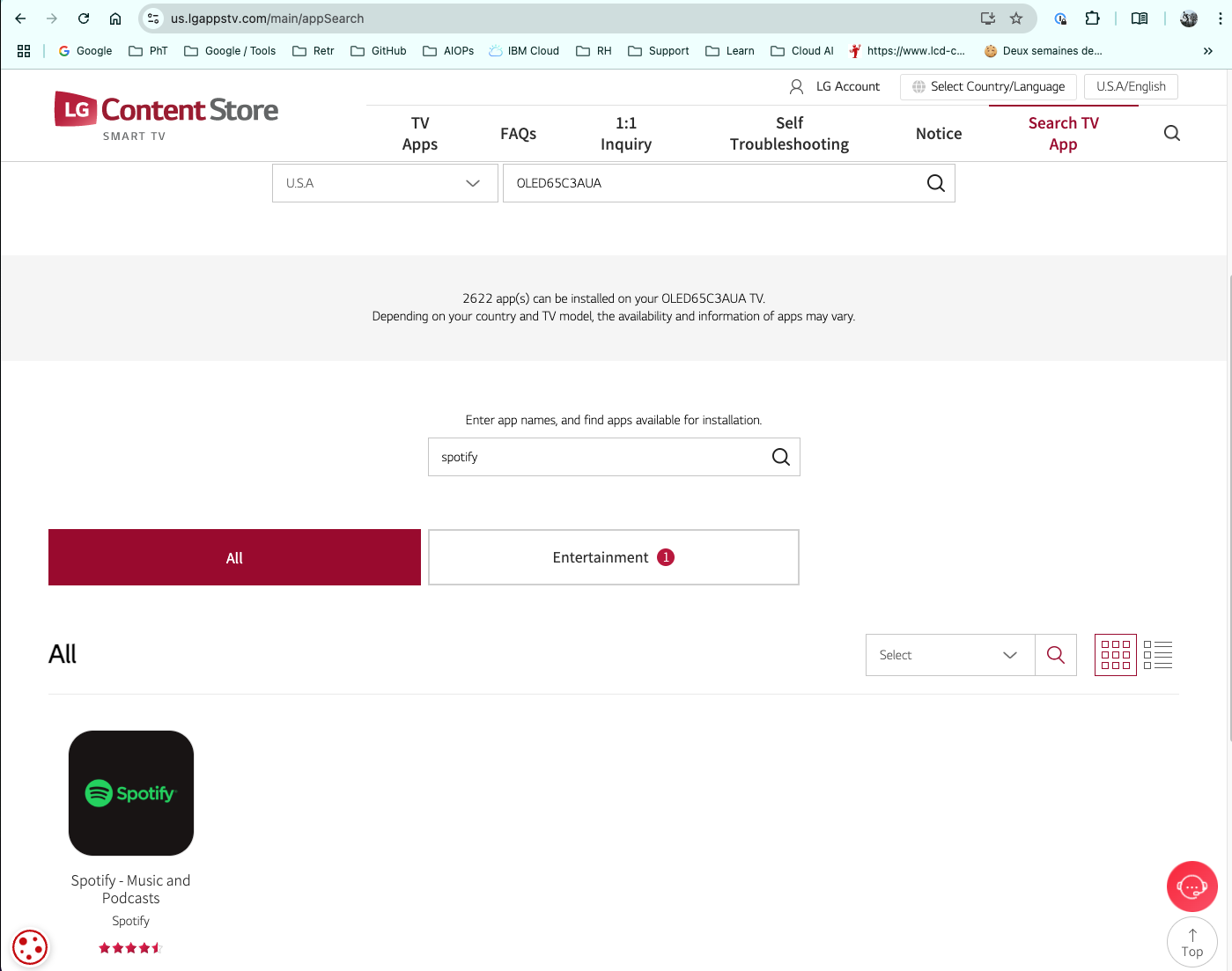Click the header search magnifier icon

1172,133
